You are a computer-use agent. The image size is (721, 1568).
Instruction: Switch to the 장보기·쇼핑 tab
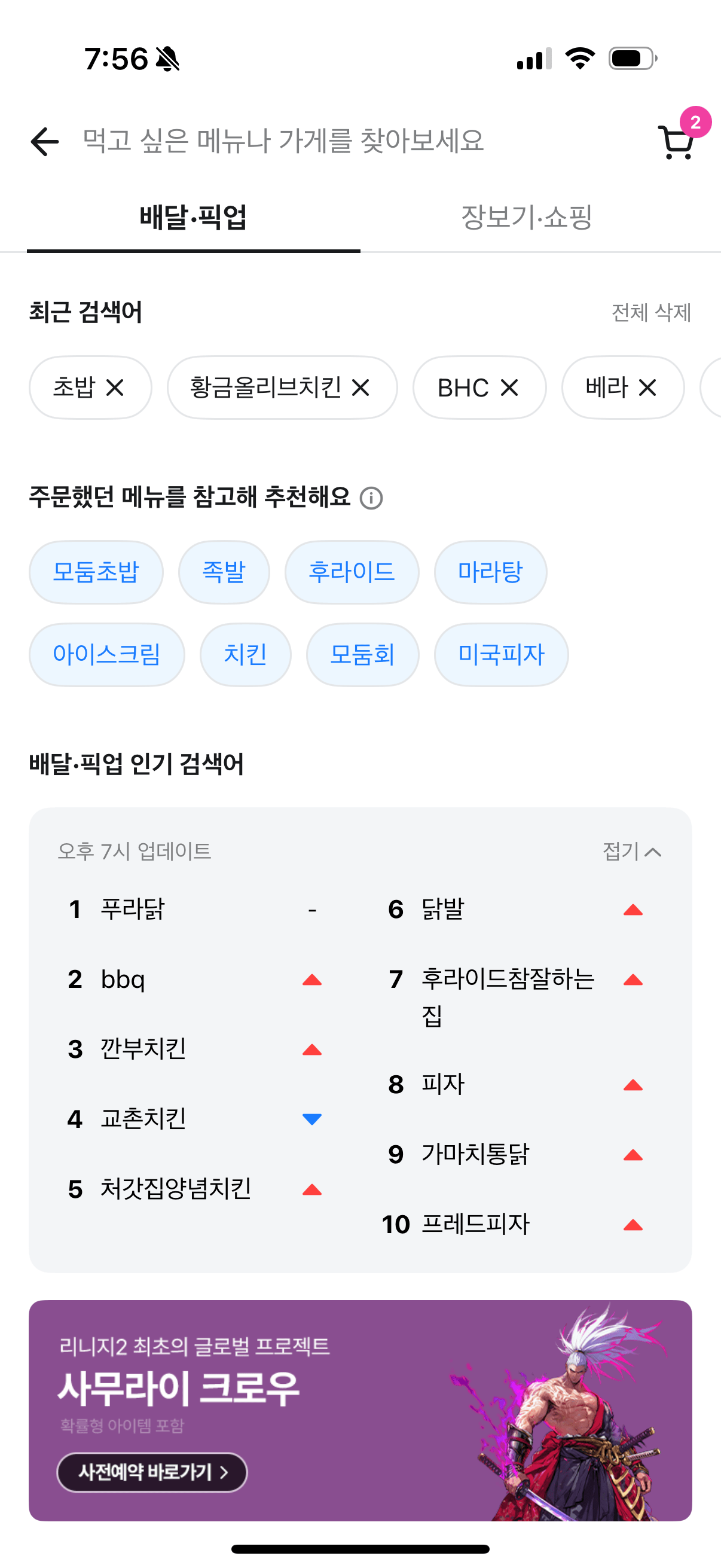click(x=526, y=217)
